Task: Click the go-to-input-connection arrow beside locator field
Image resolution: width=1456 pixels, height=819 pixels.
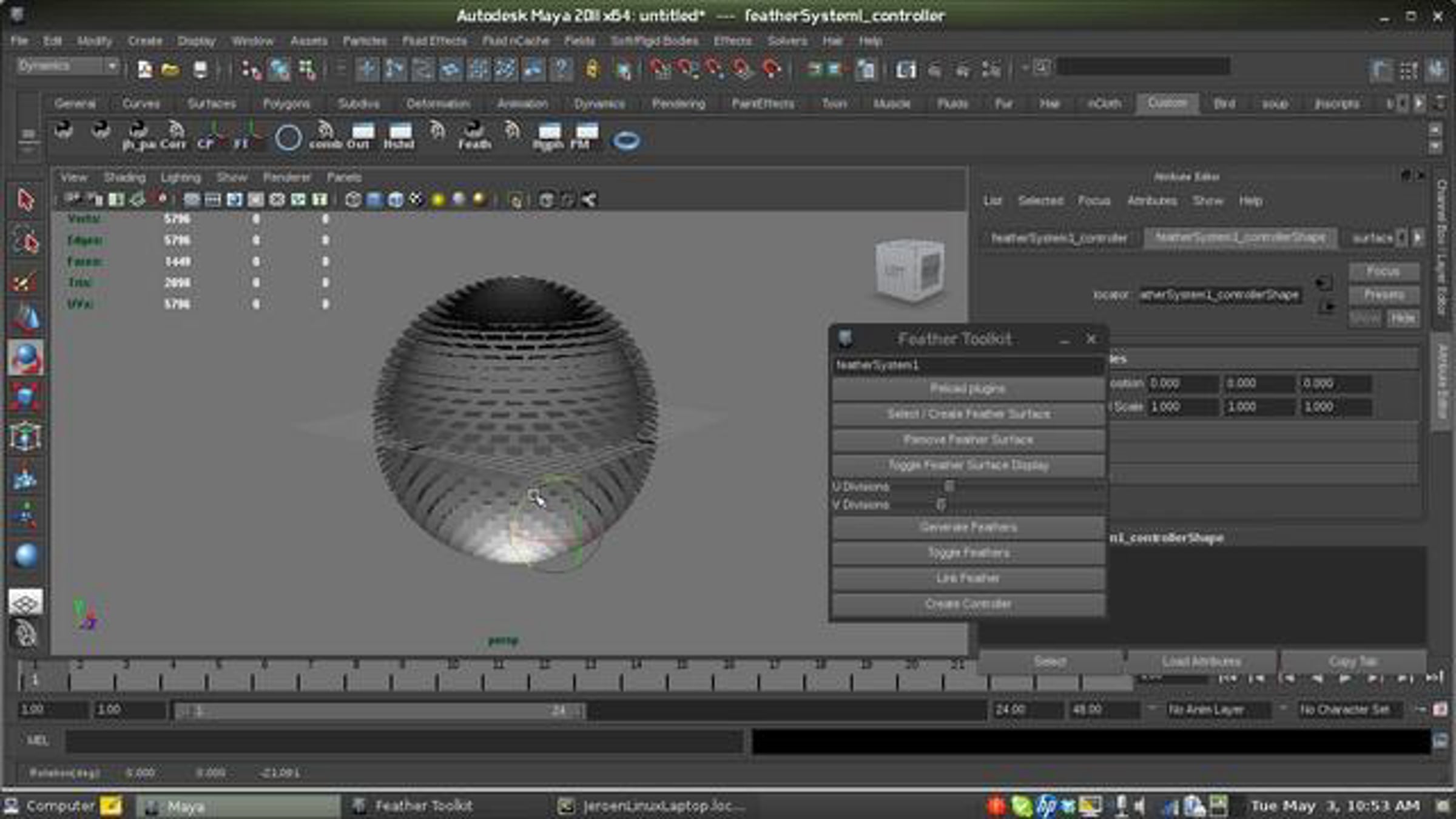Action: coord(1324,283)
